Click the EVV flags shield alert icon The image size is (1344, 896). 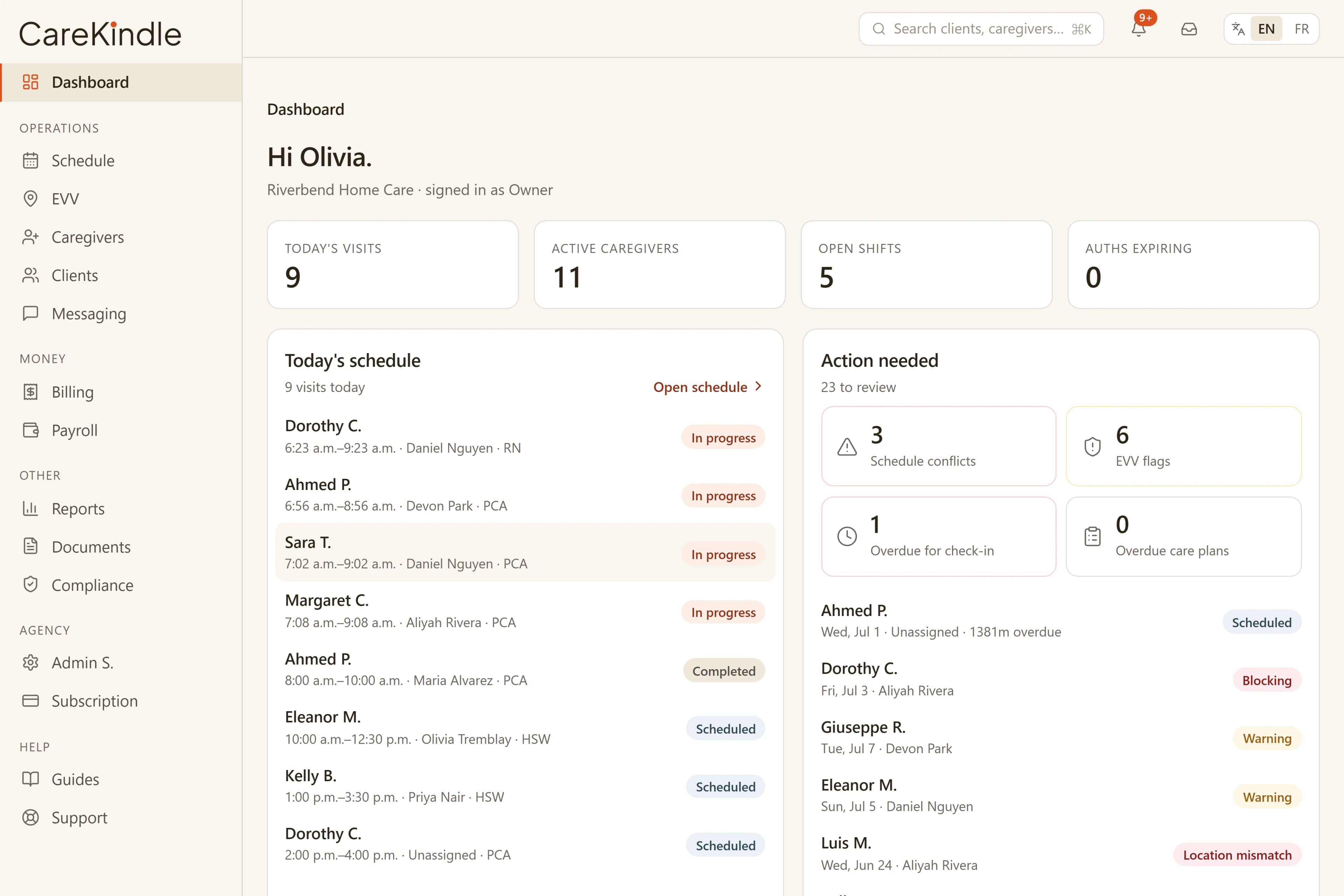point(1092,446)
